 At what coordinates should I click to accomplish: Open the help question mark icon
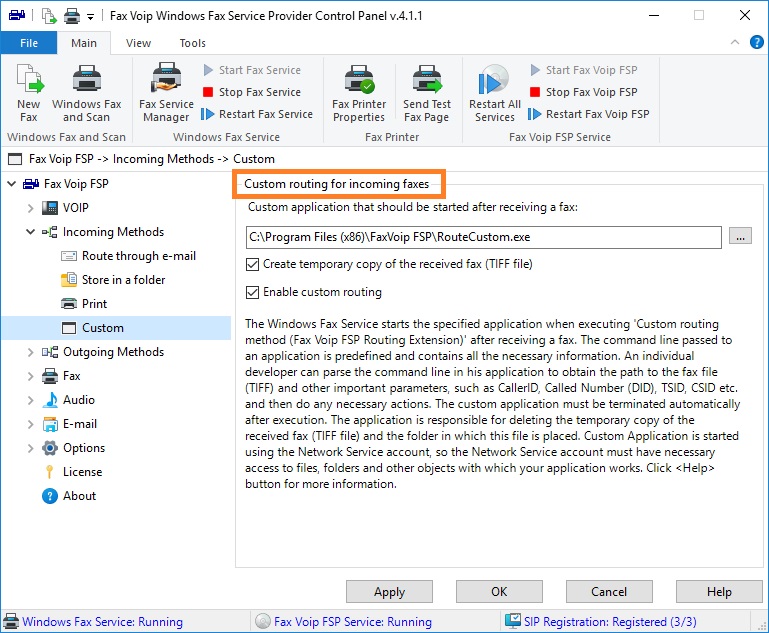coord(757,42)
